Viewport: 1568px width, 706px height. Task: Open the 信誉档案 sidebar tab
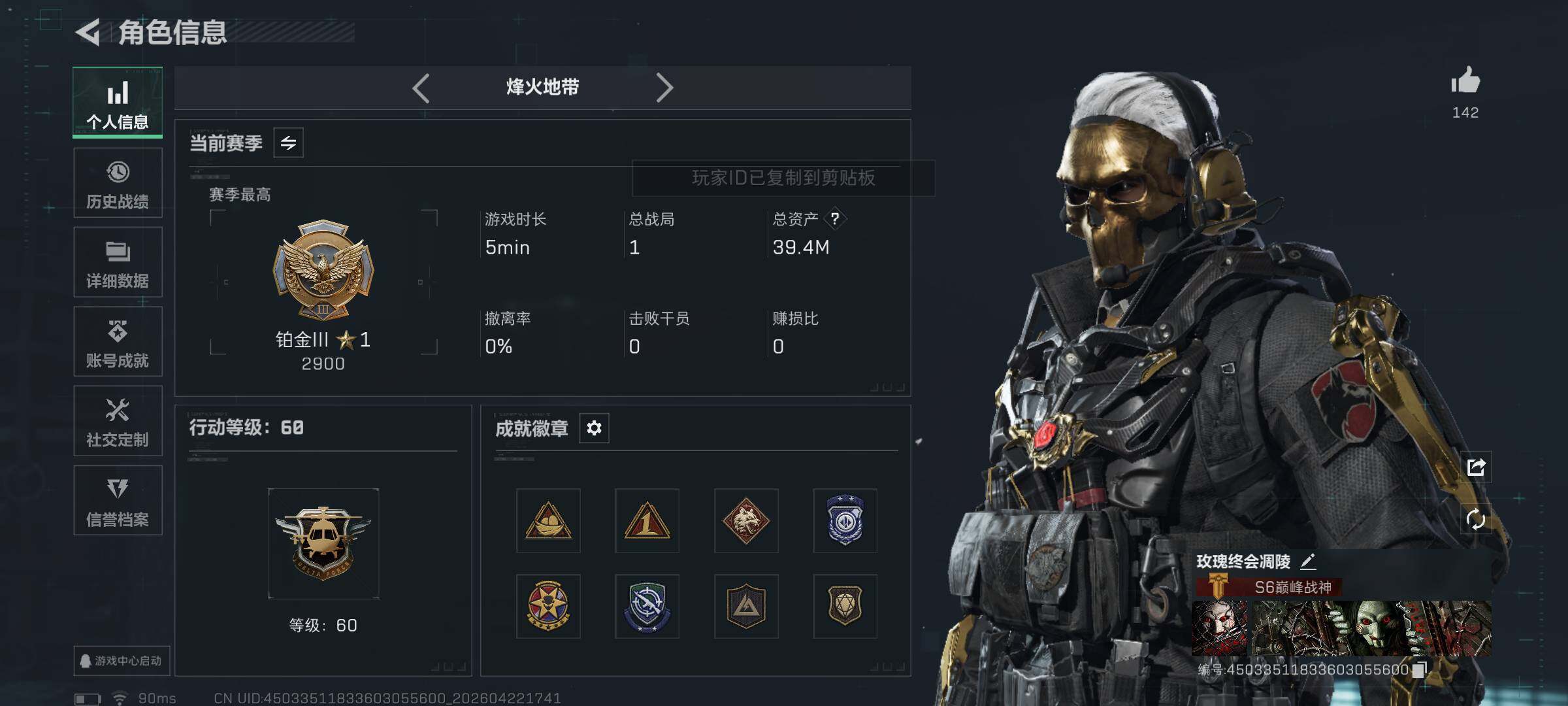(x=118, y=501)
